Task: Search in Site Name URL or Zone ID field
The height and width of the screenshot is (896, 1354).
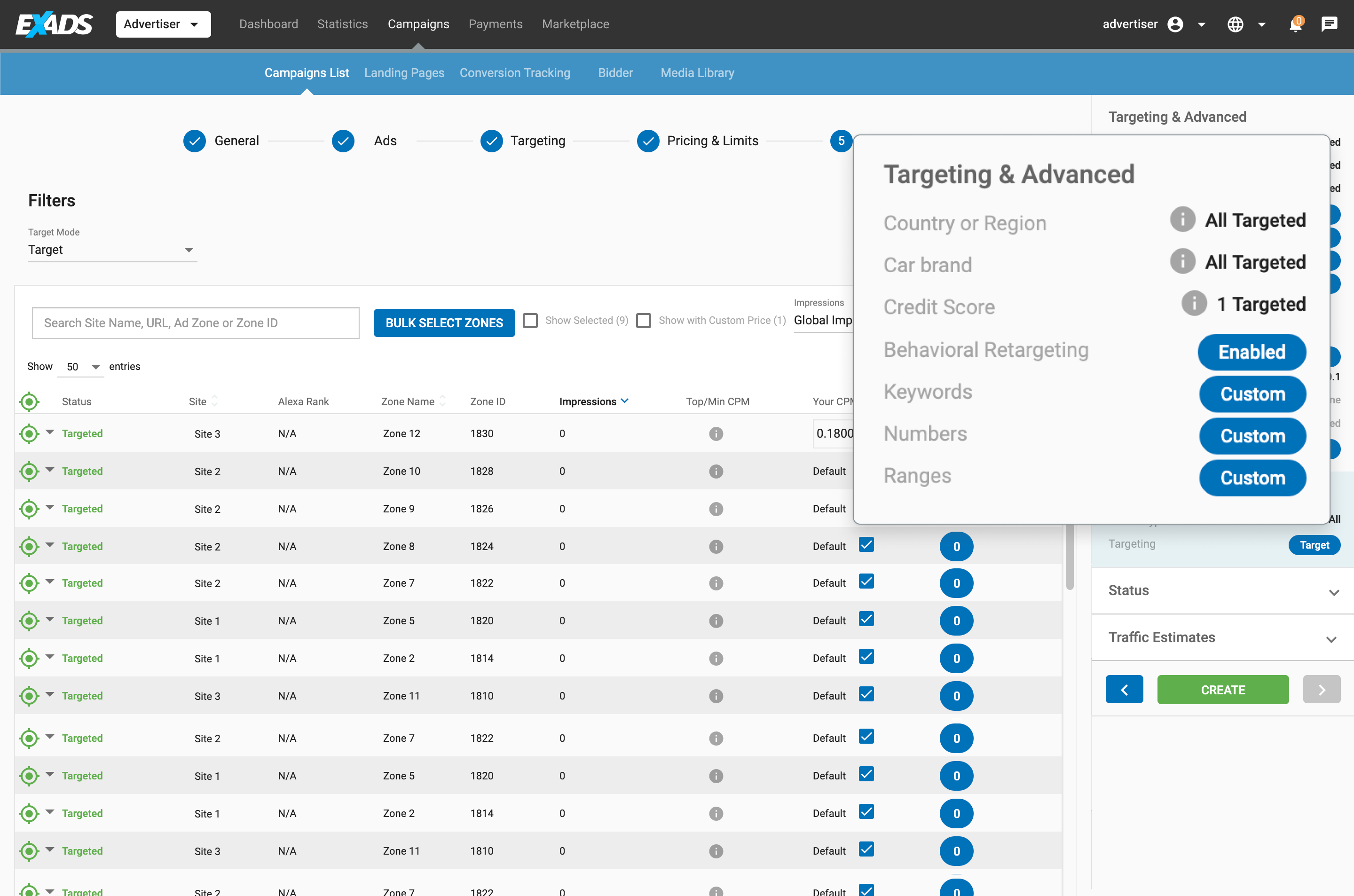Action: pos(196,322)
